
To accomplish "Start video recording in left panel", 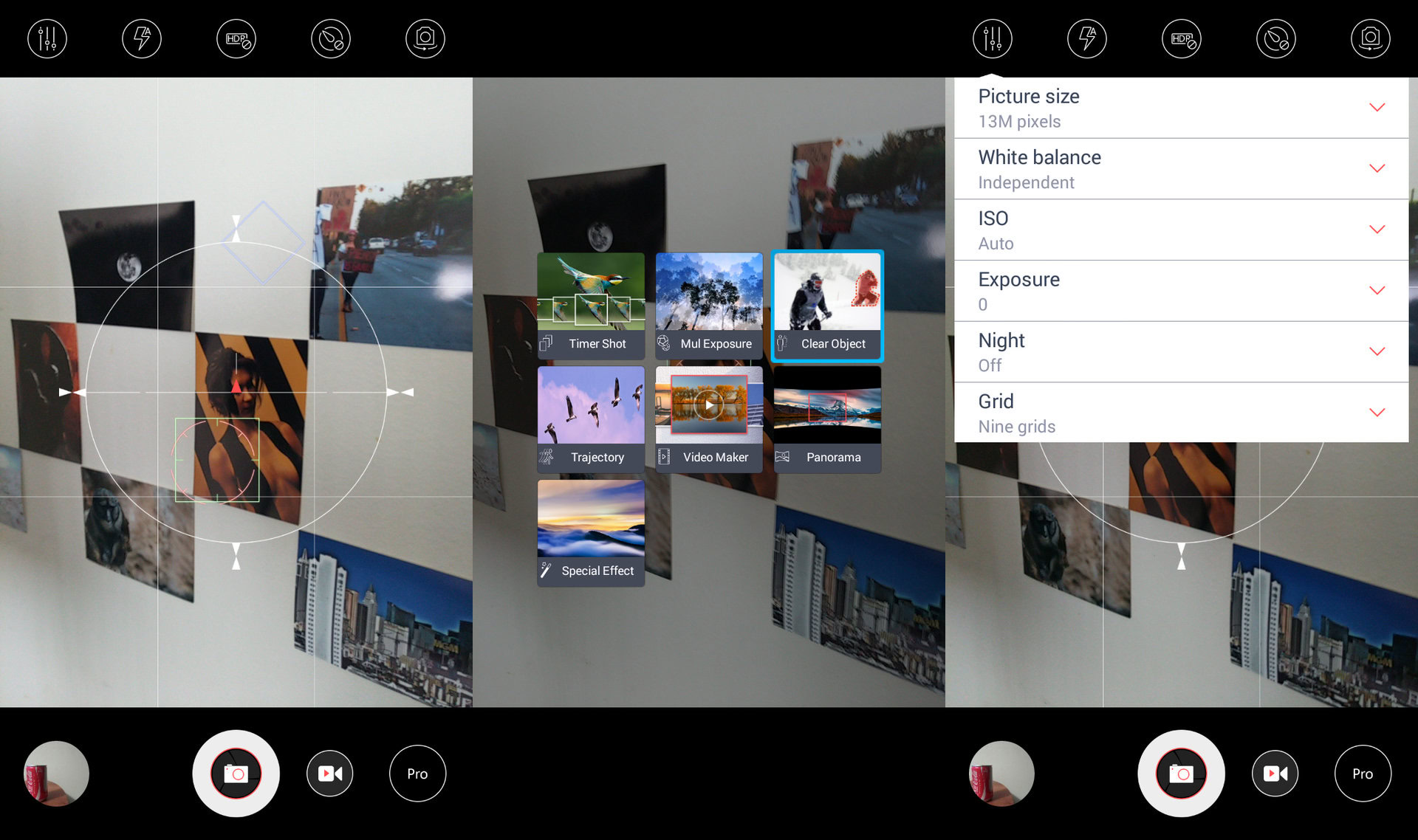I will (x=329, y=774).
